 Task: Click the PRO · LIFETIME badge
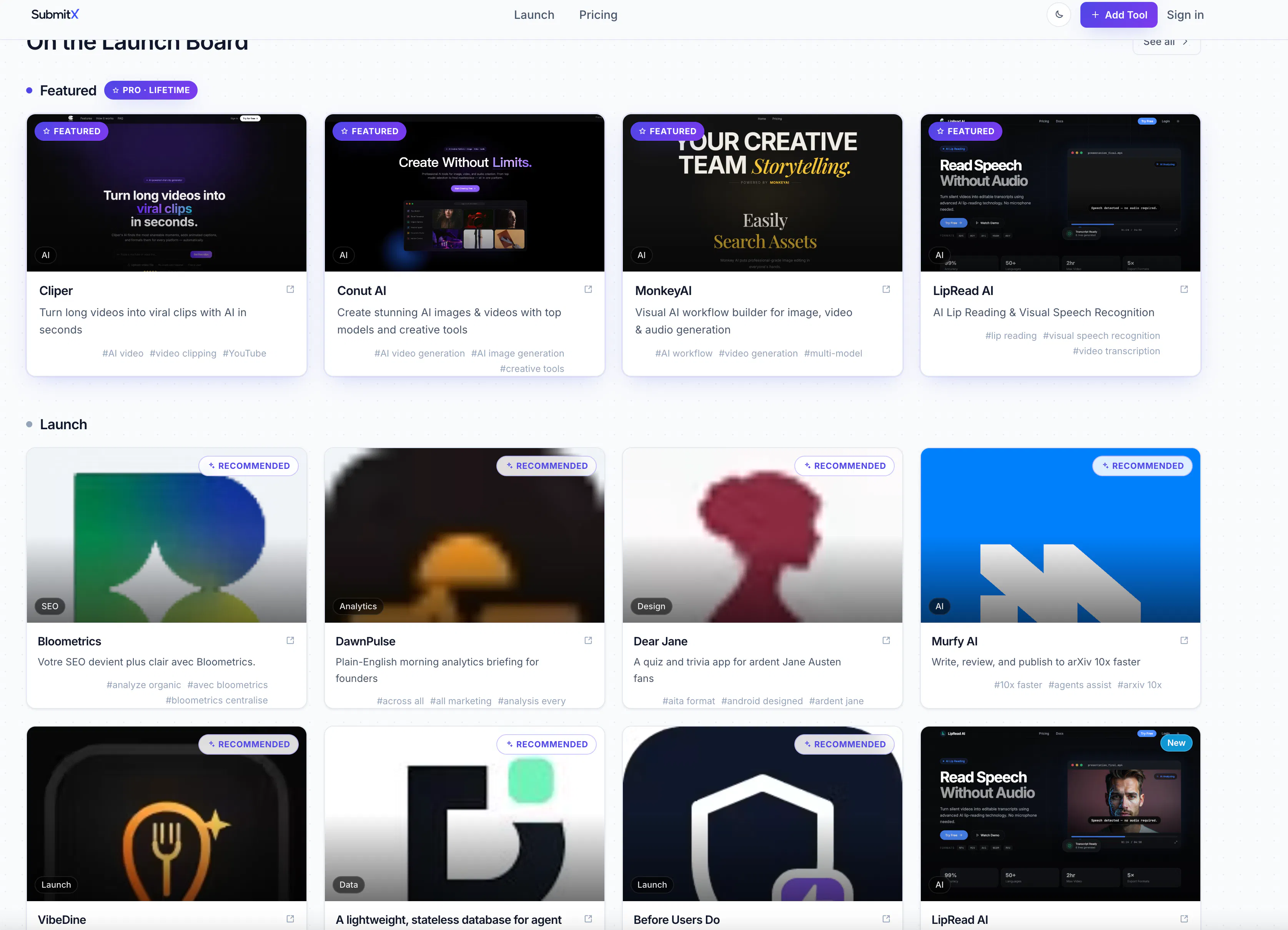[x=150, y=90]
